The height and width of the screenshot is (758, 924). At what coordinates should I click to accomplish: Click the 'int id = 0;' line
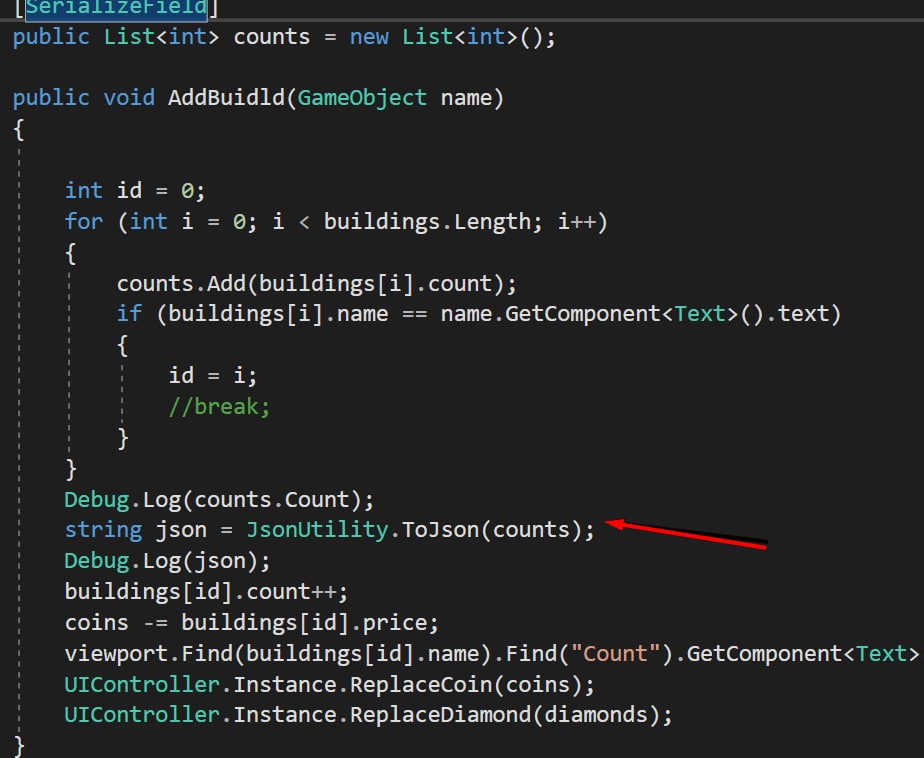pos(135,191)
